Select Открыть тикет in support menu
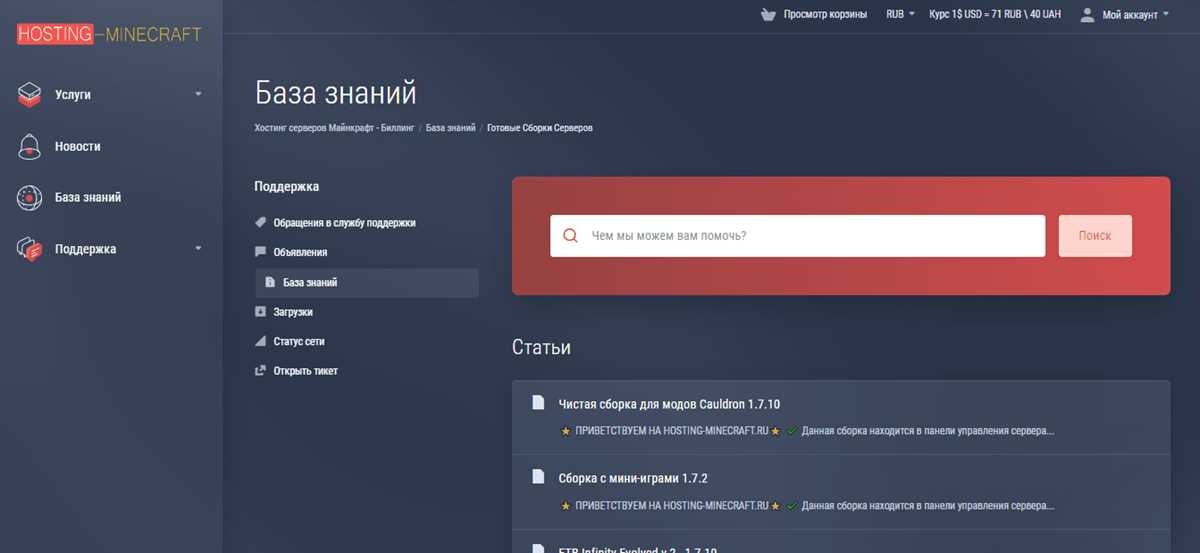1200x553 pixels. 305,371
